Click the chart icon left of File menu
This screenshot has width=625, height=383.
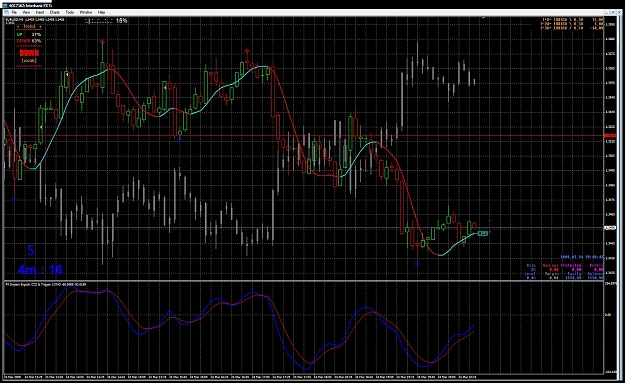tap(6, 12)
